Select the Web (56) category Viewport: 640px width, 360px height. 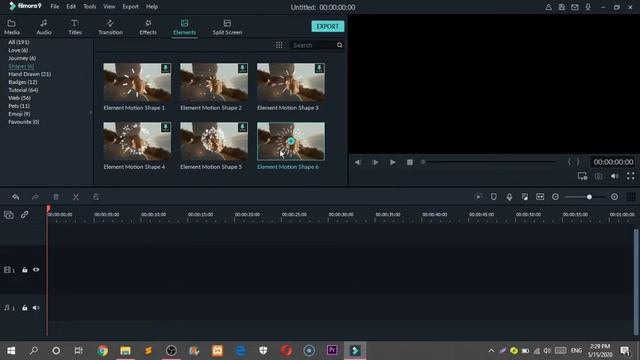point(20,98)
